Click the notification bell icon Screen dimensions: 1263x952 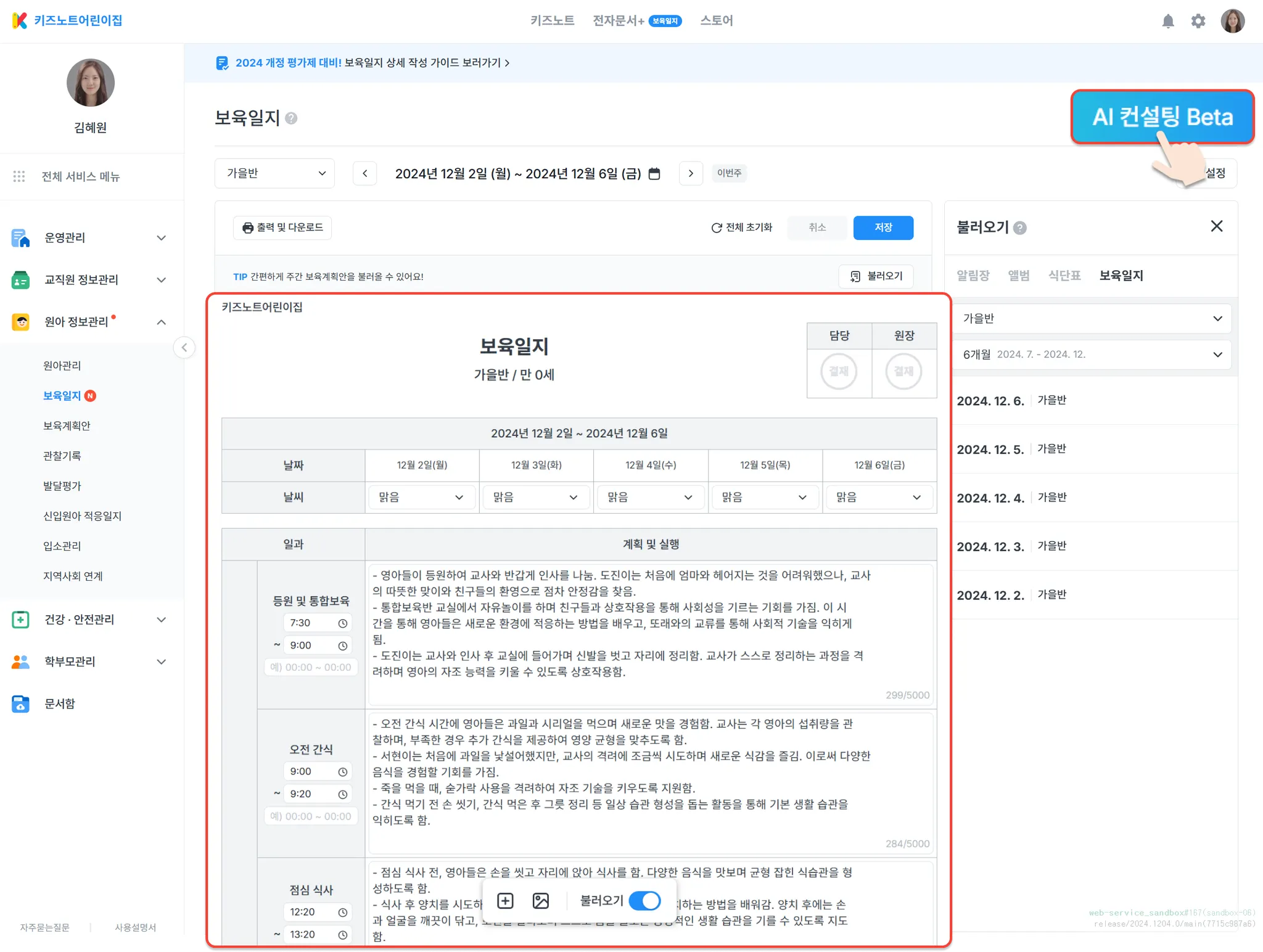pyautogui.click(x=1167, y=22)
